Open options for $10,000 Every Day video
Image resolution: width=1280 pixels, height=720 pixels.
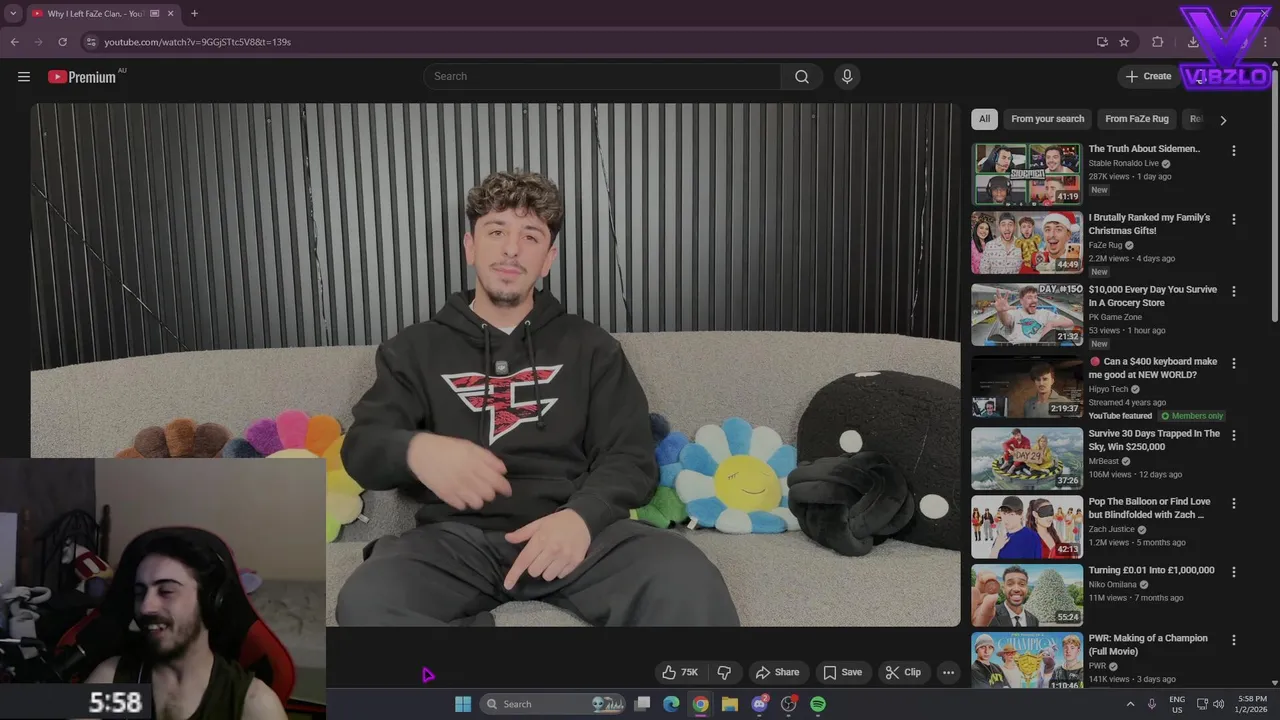(x=1233, y=291)
